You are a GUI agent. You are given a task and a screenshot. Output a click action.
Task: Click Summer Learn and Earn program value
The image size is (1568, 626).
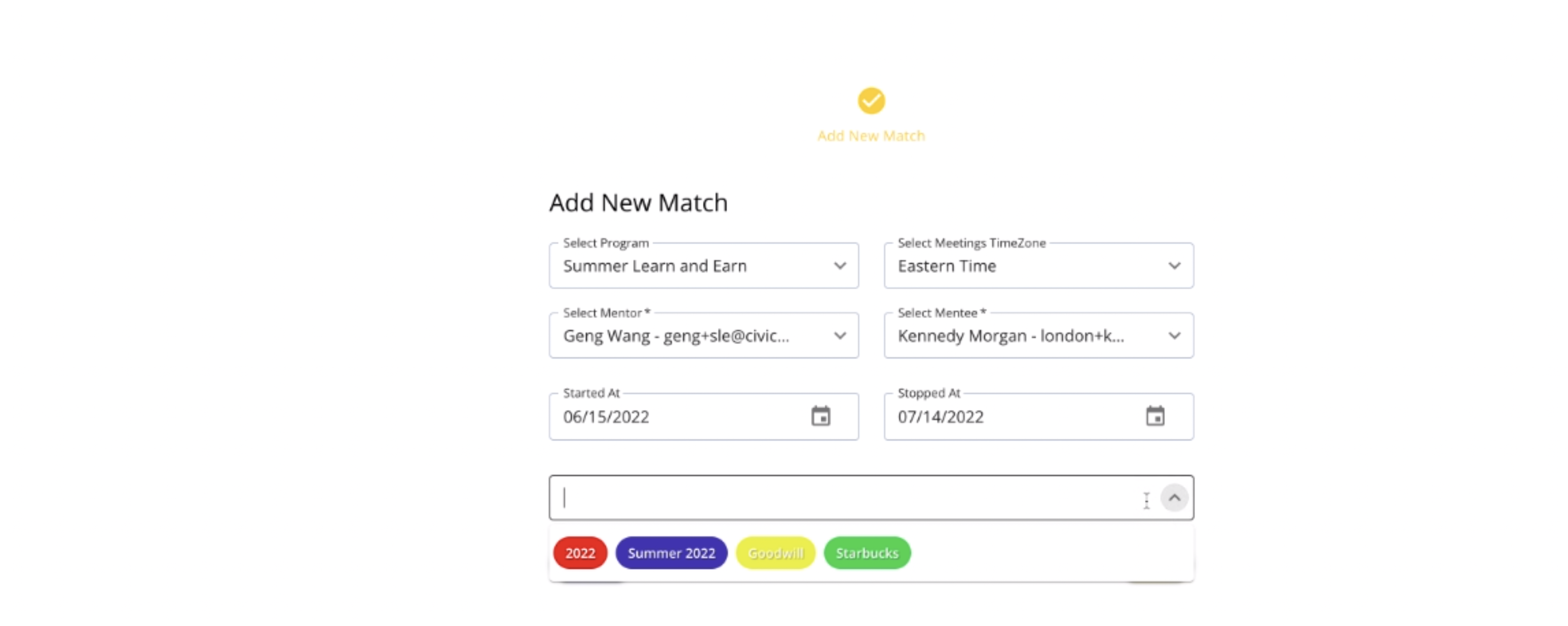(655, 266)
